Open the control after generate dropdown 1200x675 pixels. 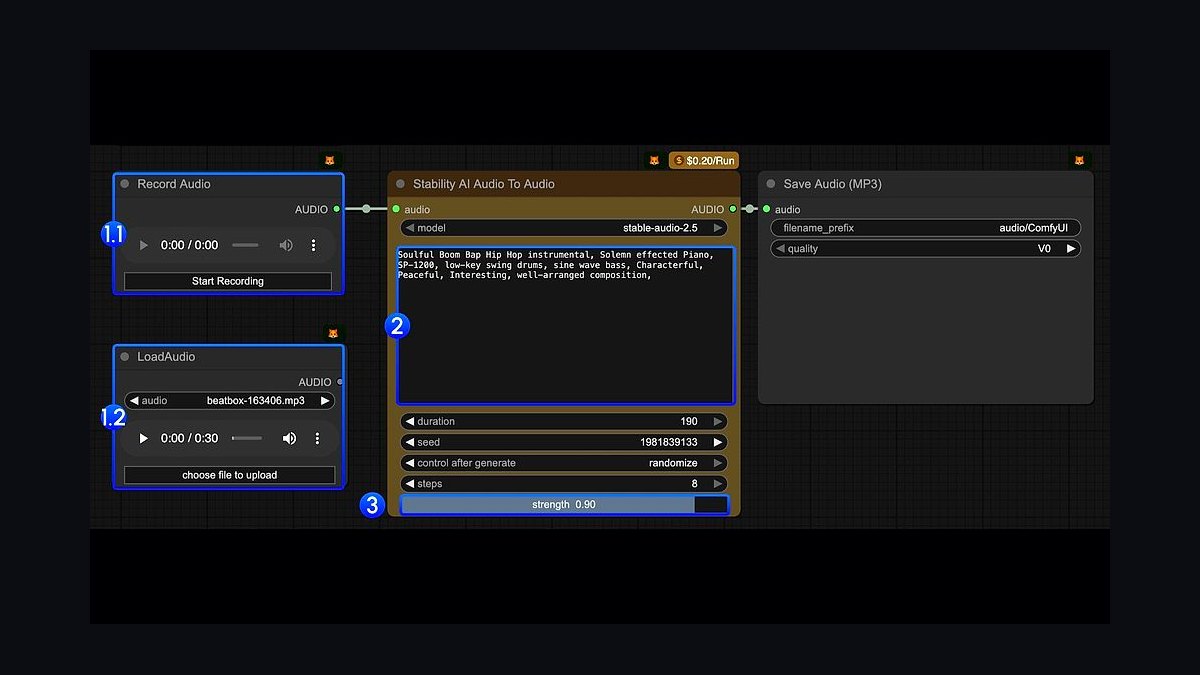(564, 463)
